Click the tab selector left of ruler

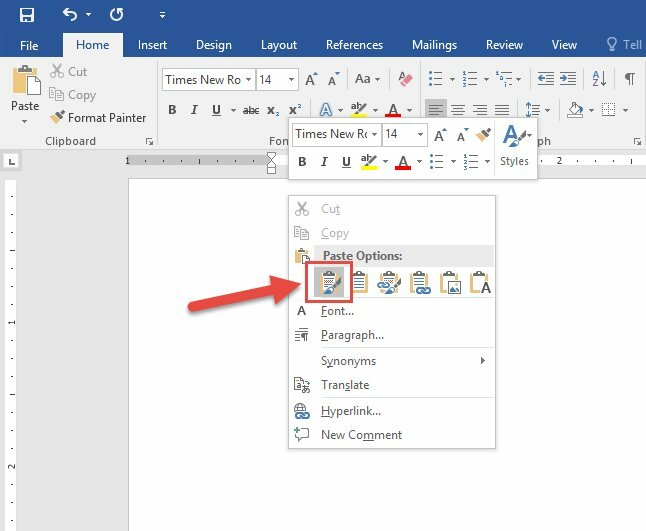(x=12, y=161)
